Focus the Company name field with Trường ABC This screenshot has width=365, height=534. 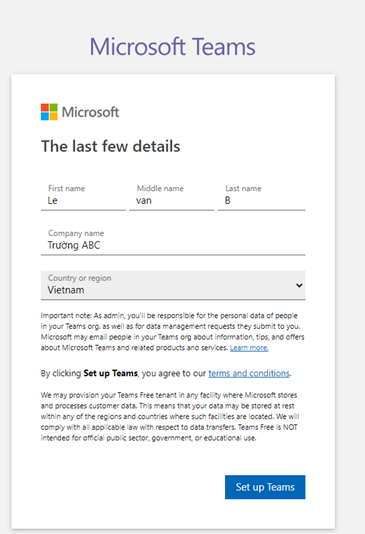[x=173, y=241]
